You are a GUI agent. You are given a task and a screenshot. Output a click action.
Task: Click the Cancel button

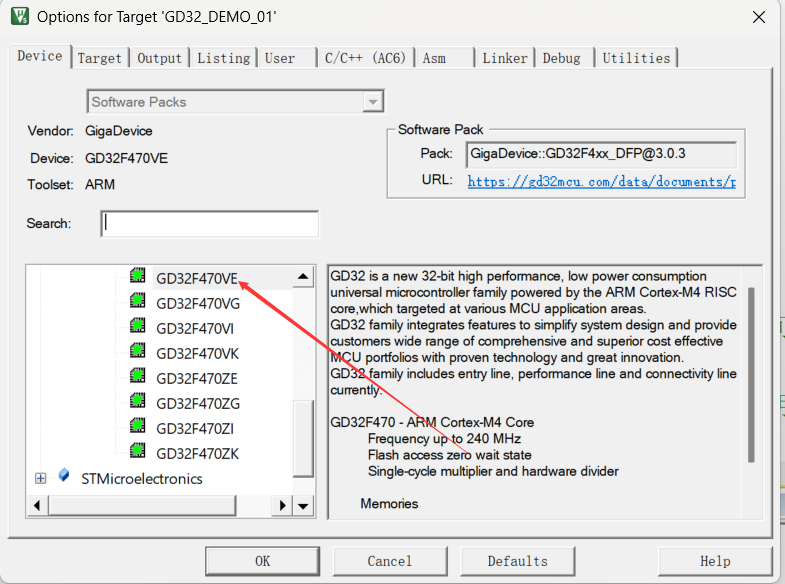(x=390, y=561)
